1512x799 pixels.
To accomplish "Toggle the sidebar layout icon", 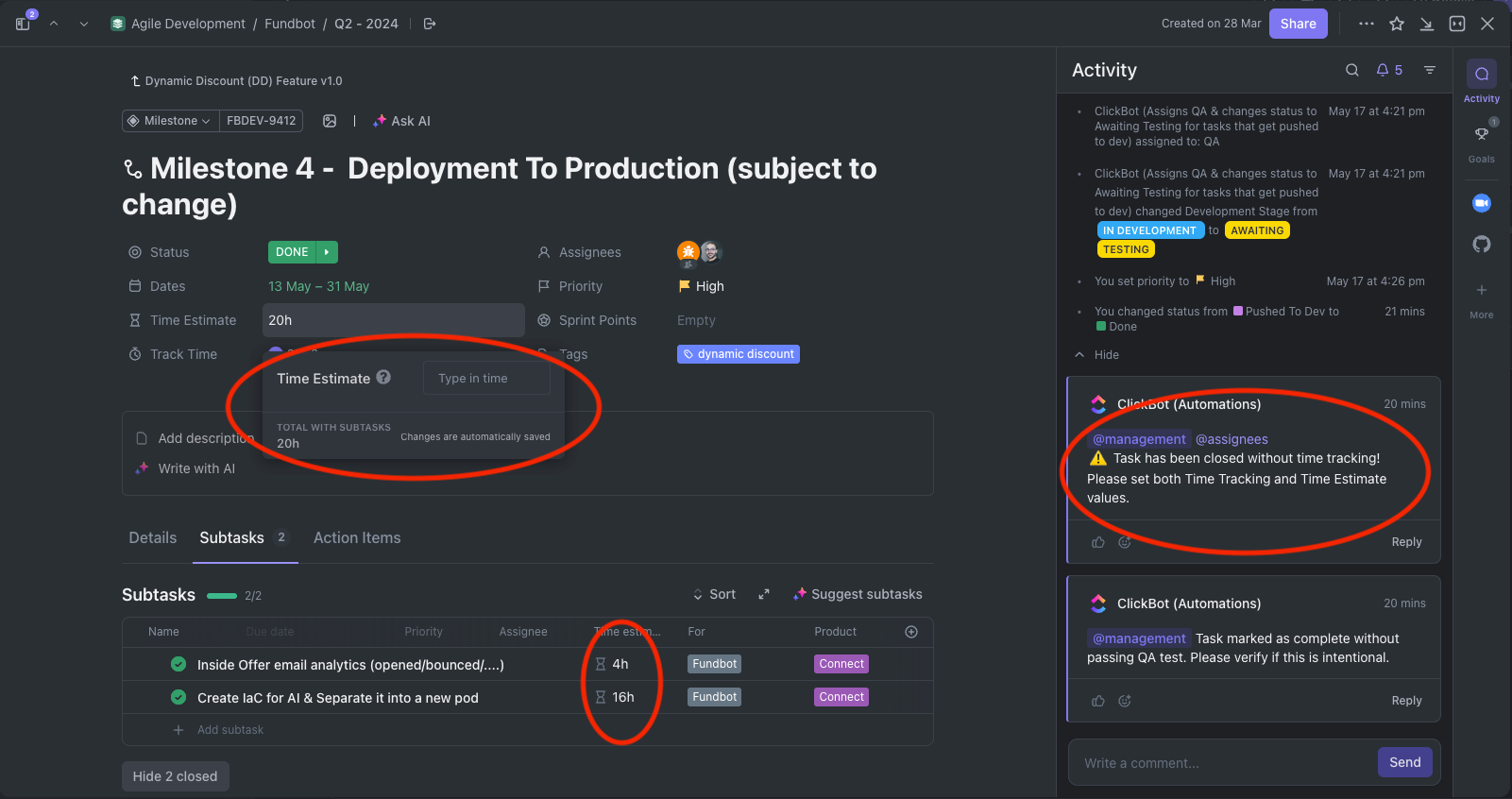I will tap(23, 24).
